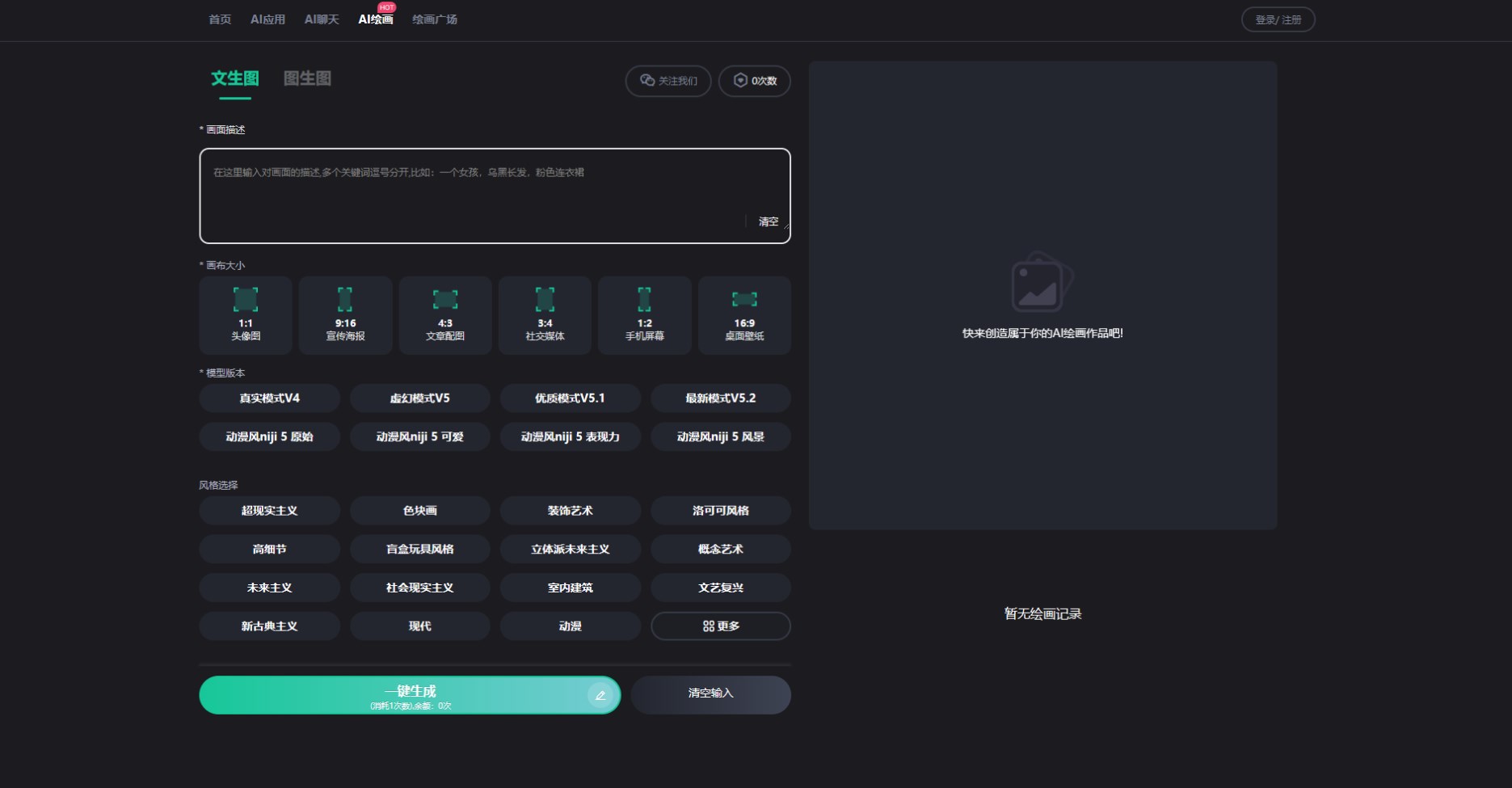Open the AI聊天 navigation item

pyautogui.click(x=322, y=19)
